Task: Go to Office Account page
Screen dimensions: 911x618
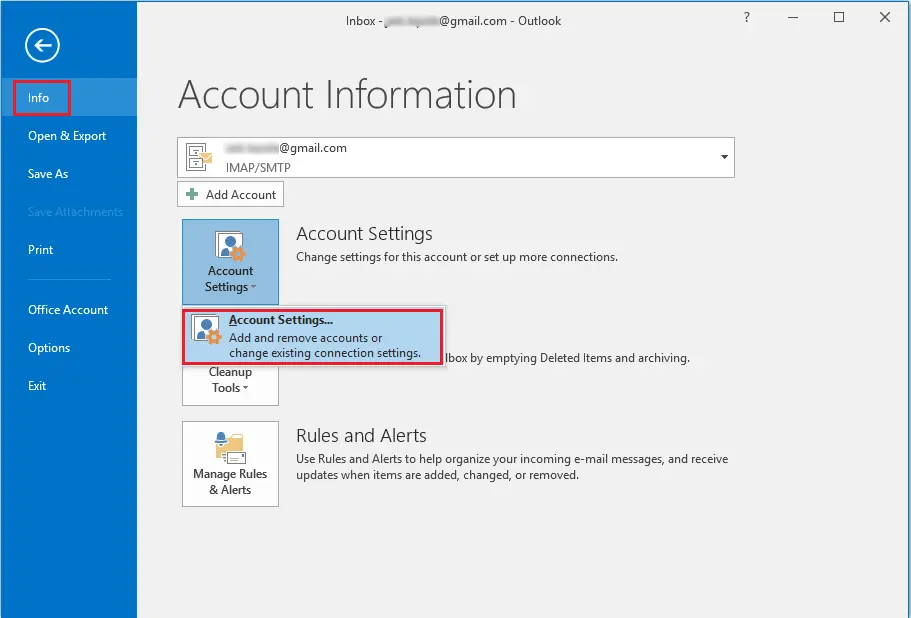Action: (69, 310)
